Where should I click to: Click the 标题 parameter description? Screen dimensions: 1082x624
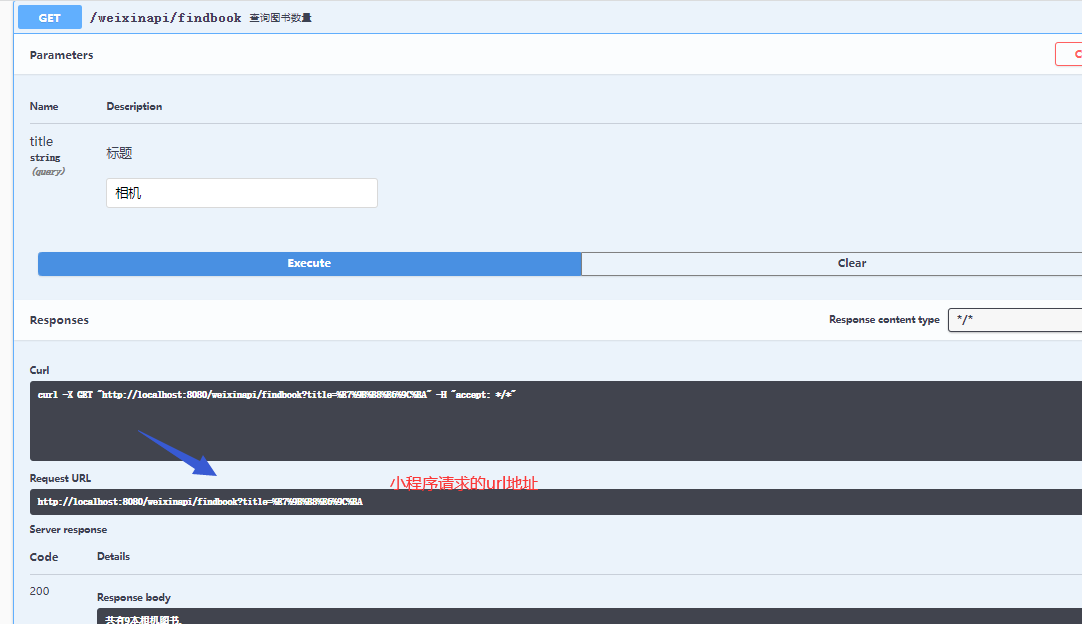[119, 153]
